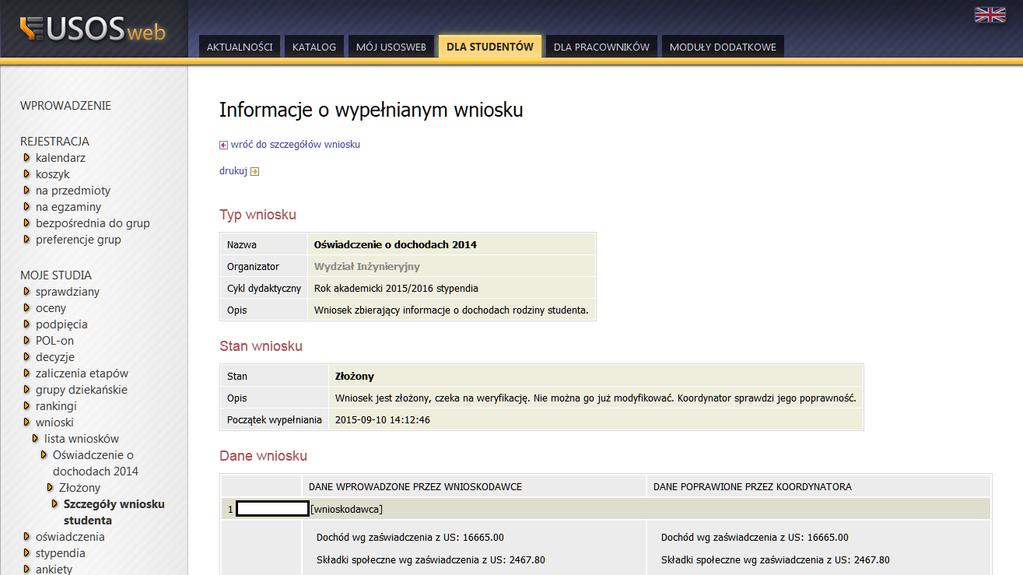
Task: Click the Złożony status value
Action: click(354, 376)
